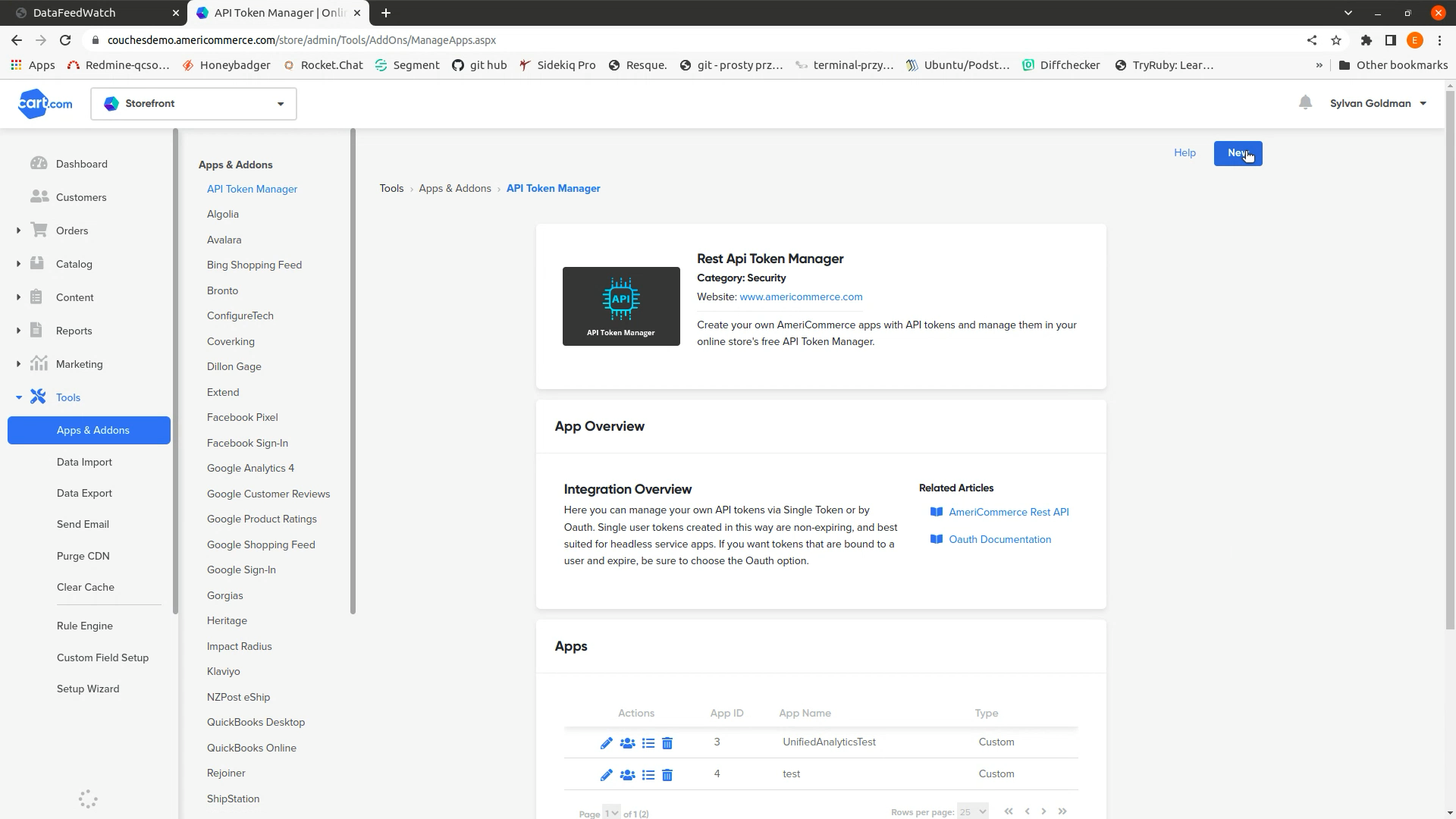Open Google Shopping Feed addon
1456x819 pixels.
[x=261, y=544]
